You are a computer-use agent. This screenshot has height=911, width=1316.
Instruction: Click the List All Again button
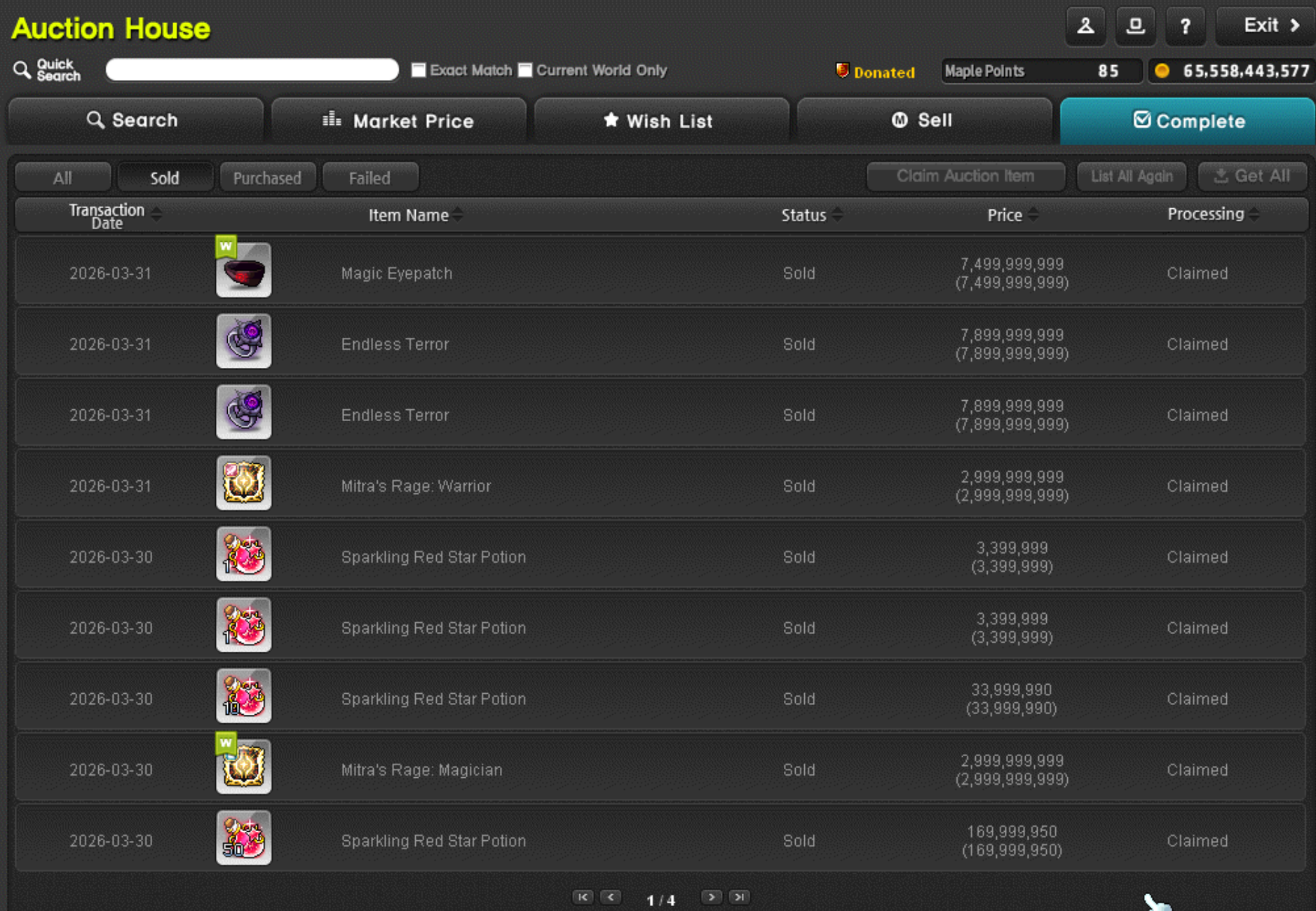click(x=1132, y=176)
